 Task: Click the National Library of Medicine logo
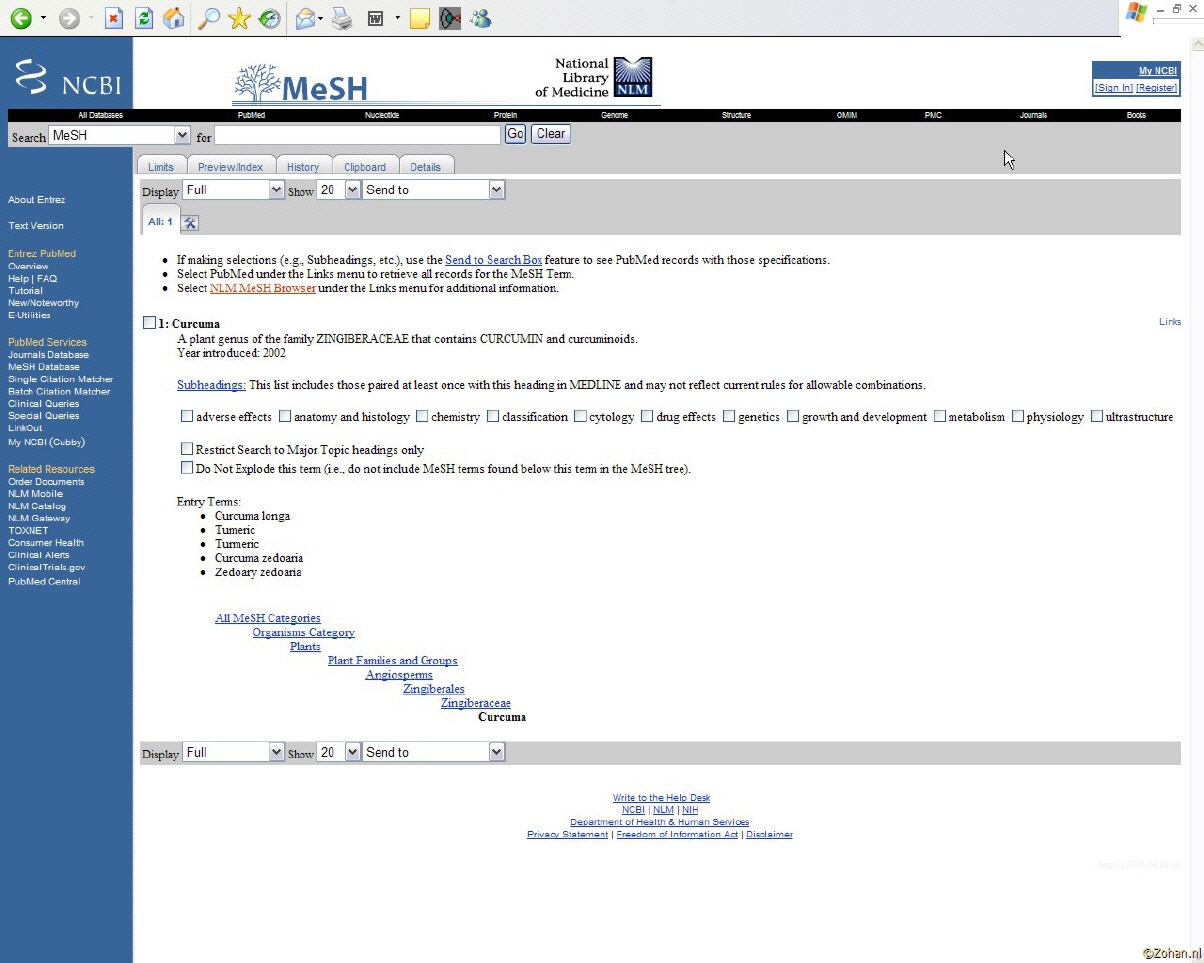594,78
